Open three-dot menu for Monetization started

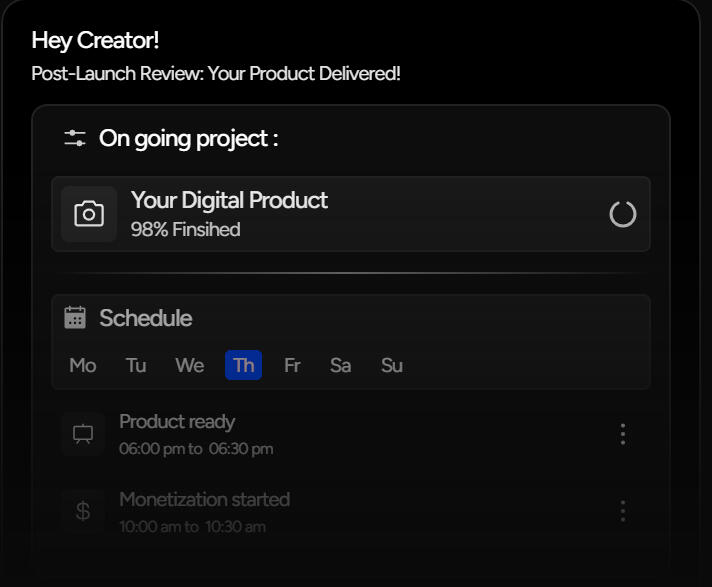(x=622, y=511)
